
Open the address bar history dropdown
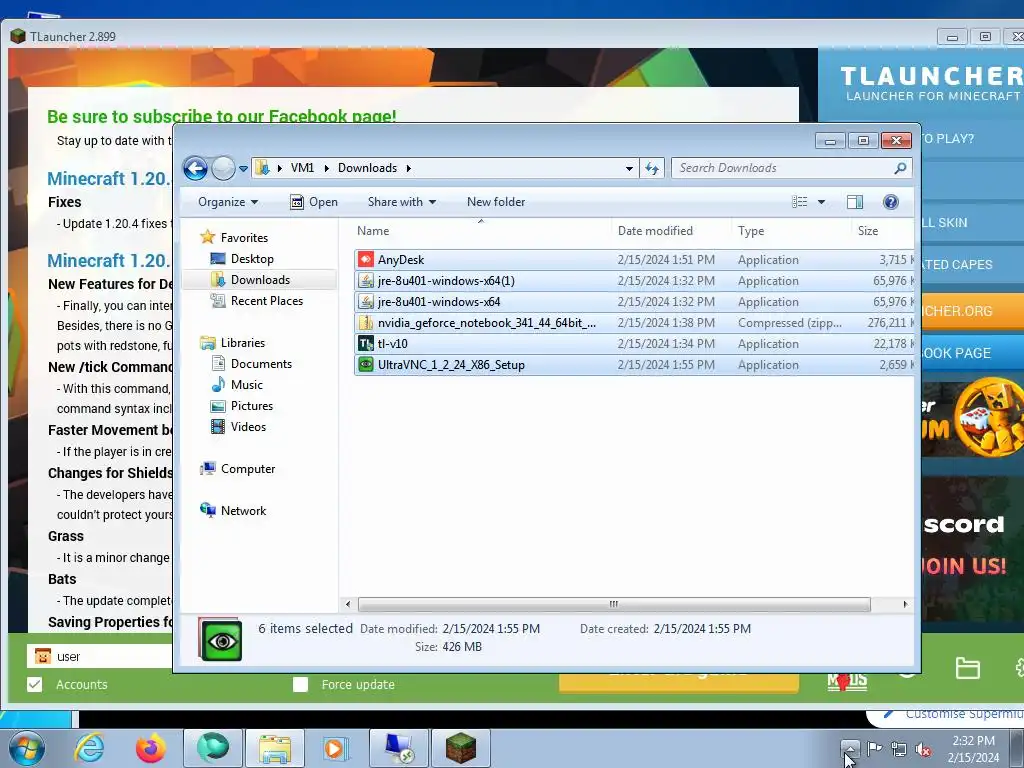(x=629, y=168)
